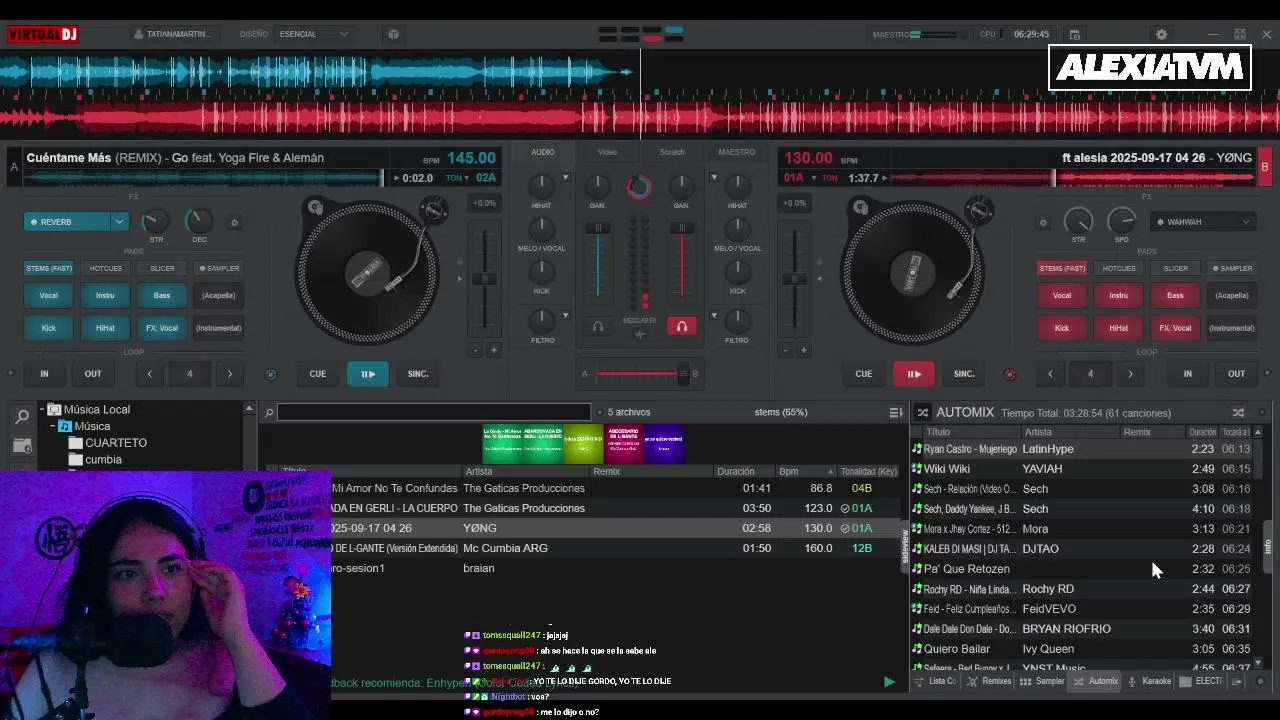Screen dimensions: 1280x720
Task: Open the Karaoke side list tab
Action: tap(1150, 682)
